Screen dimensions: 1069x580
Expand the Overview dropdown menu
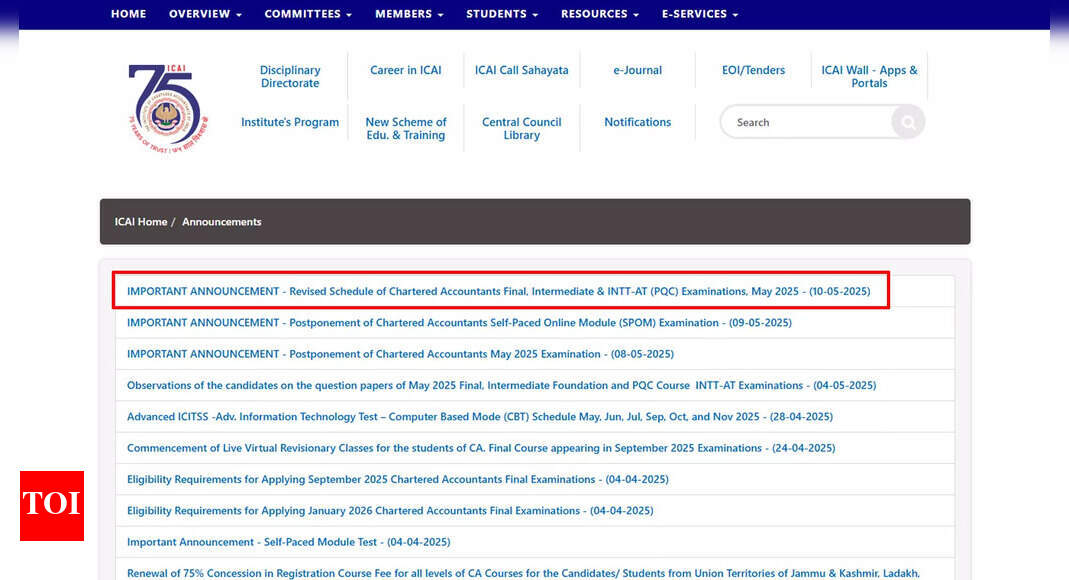pos(205,14)
